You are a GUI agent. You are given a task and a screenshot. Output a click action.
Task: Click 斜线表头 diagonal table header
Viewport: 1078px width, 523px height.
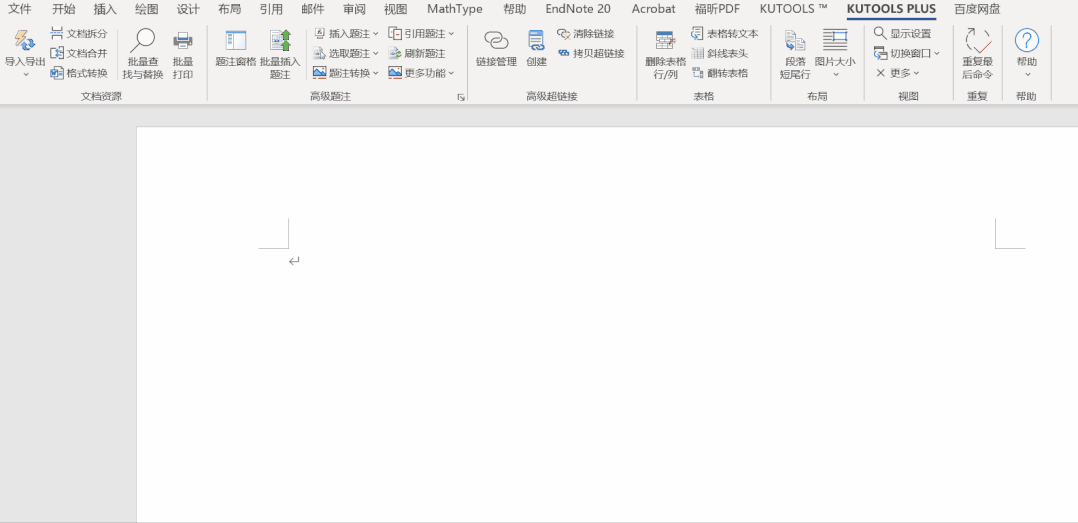pyautogui.click(x=720, y=53)
